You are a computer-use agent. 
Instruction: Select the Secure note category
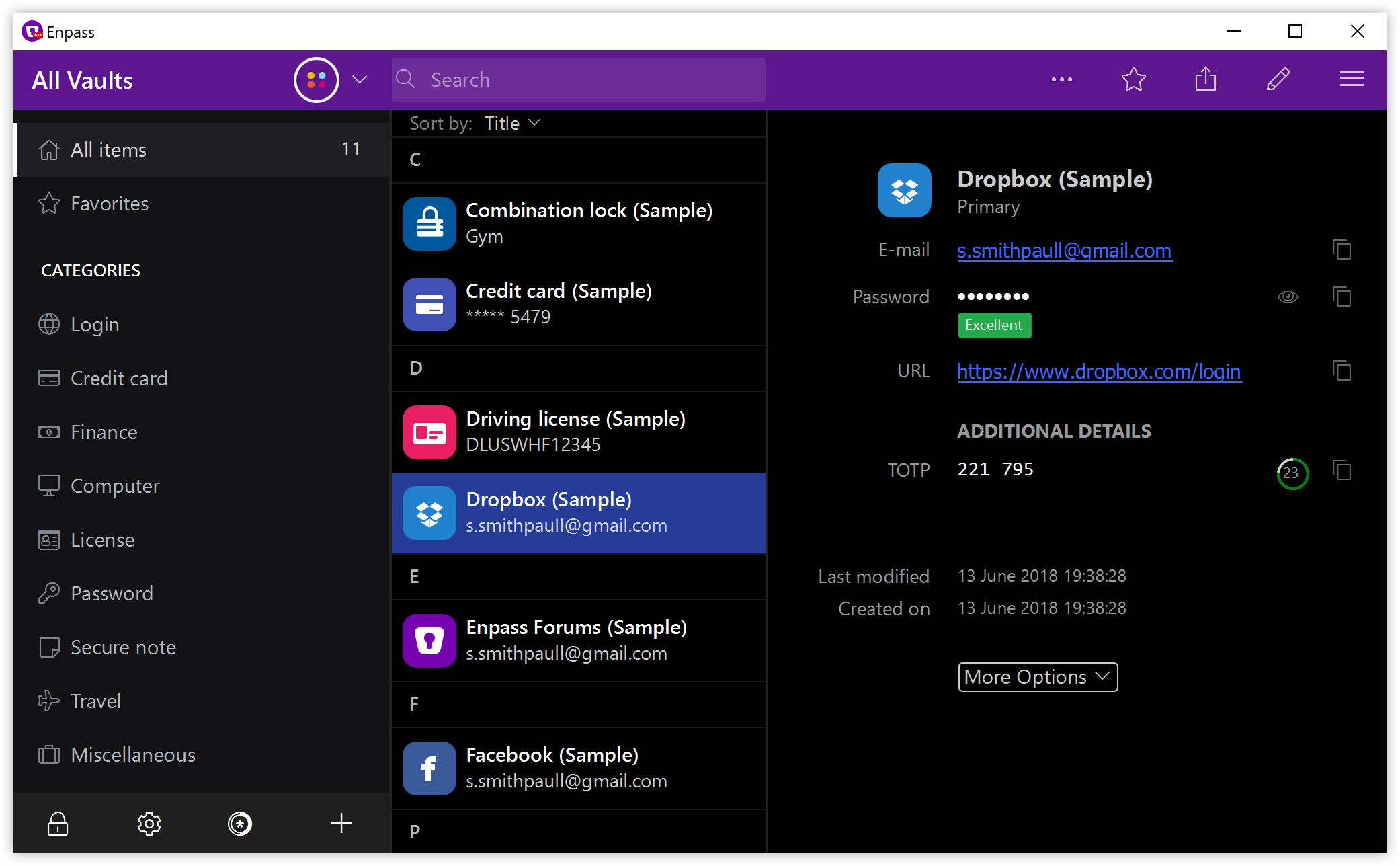(202, 647)
